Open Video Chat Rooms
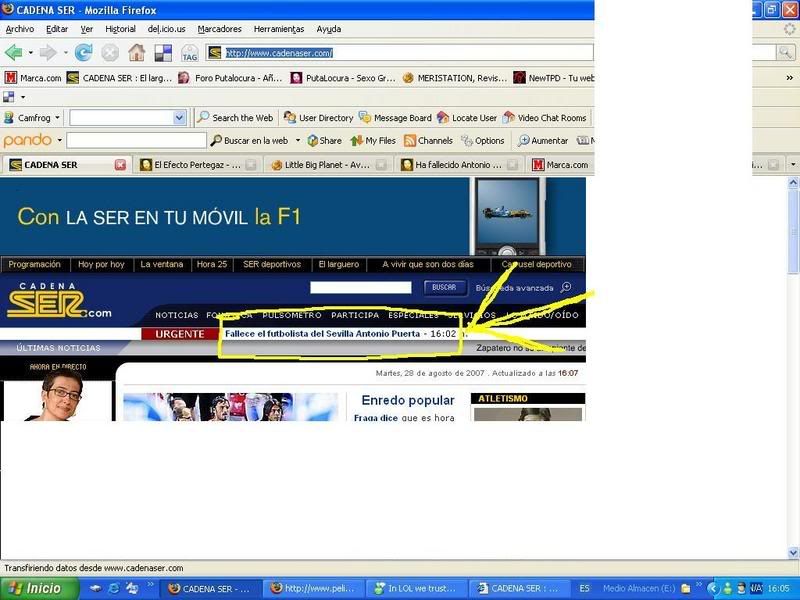Image resolution: width=800 pixels, height=600 pixels. point(545,118)
